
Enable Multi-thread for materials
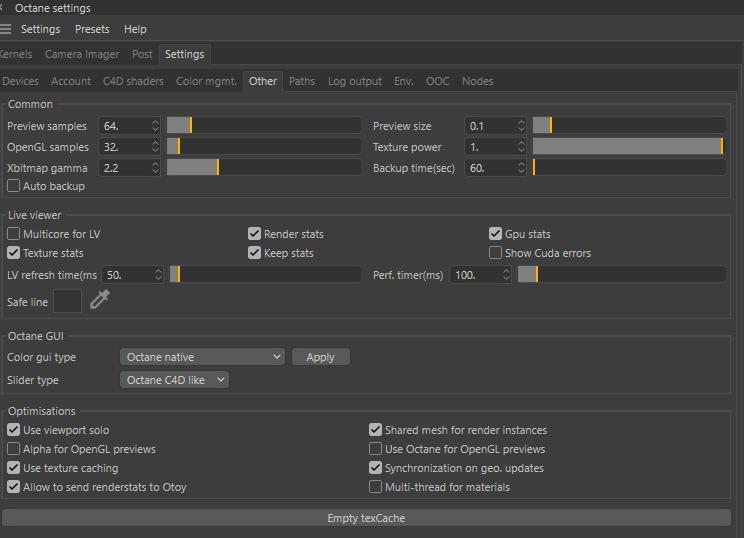375,487
